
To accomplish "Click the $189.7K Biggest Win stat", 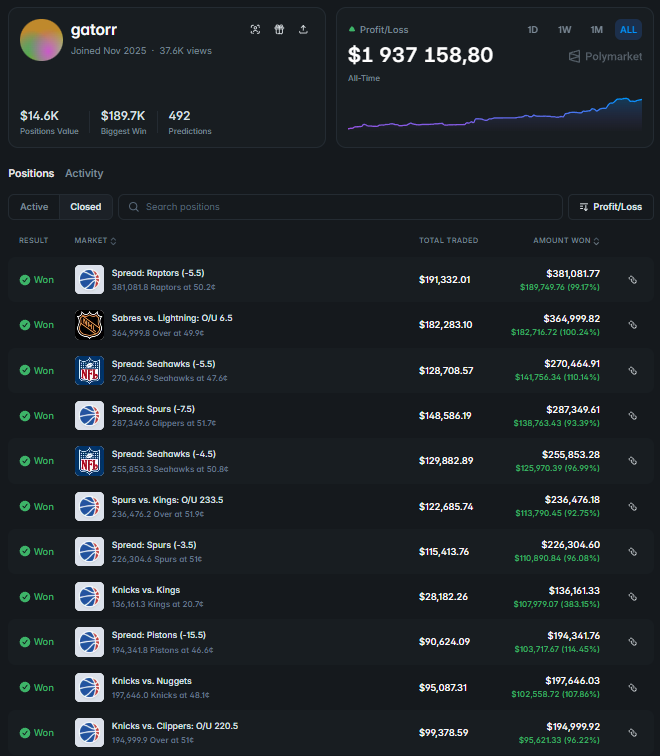I will click(x=123, y=122).
